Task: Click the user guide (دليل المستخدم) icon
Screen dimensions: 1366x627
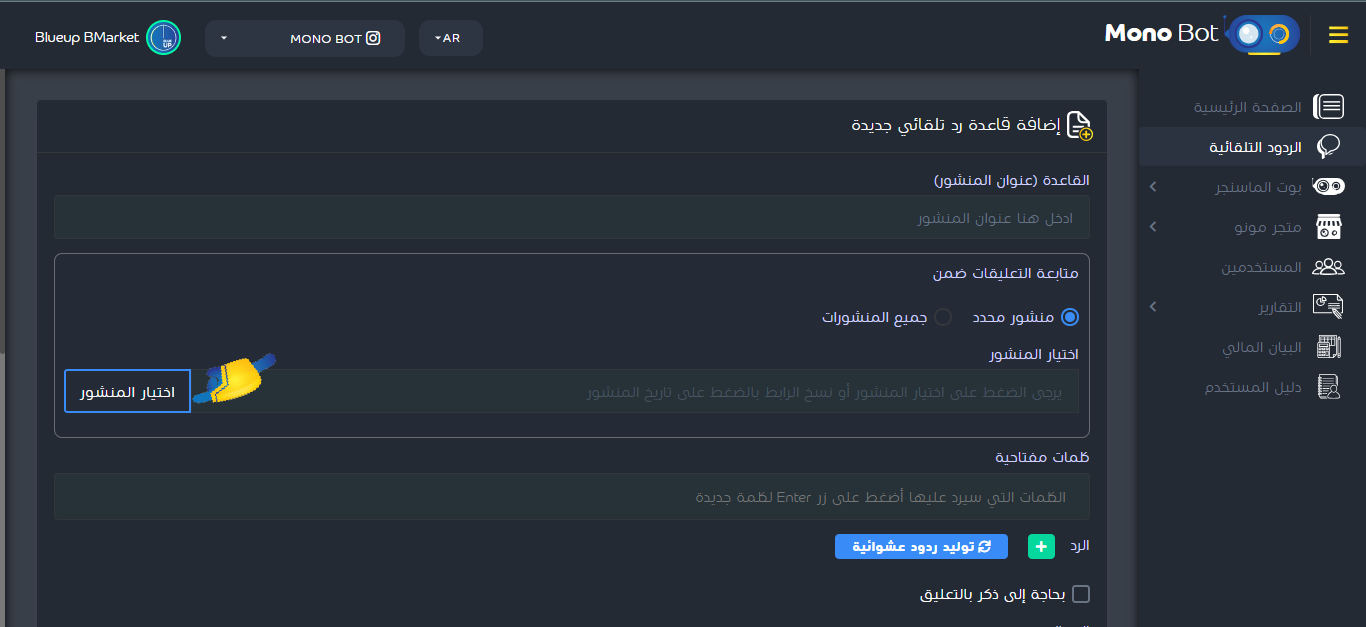Action: pos(1329,387)
